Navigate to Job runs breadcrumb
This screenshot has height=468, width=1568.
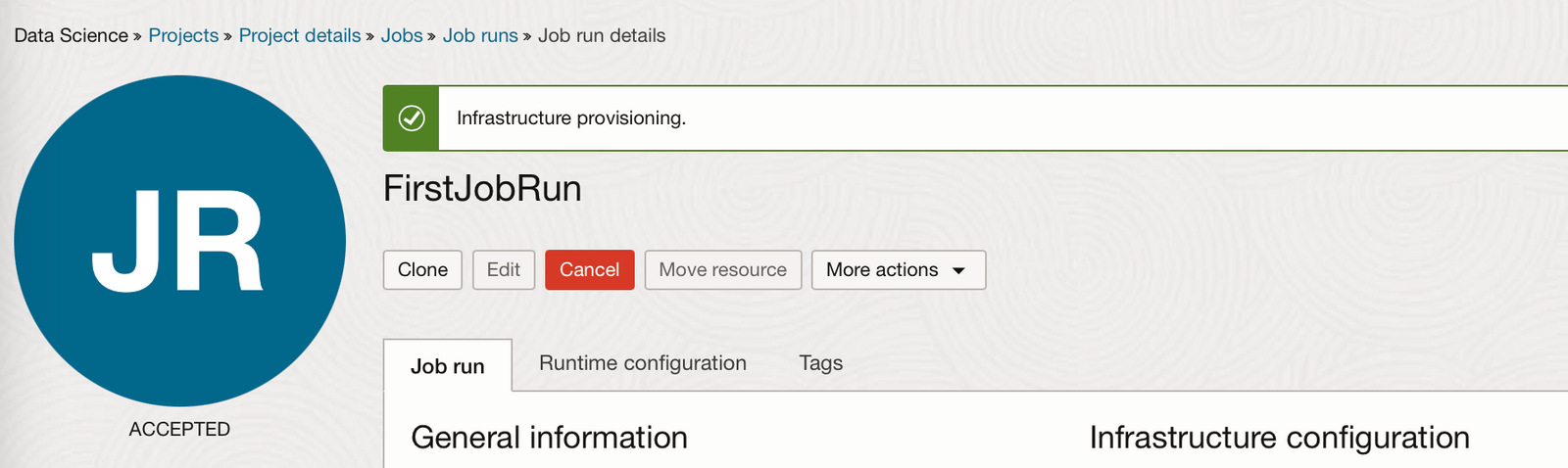coord(480,35)
